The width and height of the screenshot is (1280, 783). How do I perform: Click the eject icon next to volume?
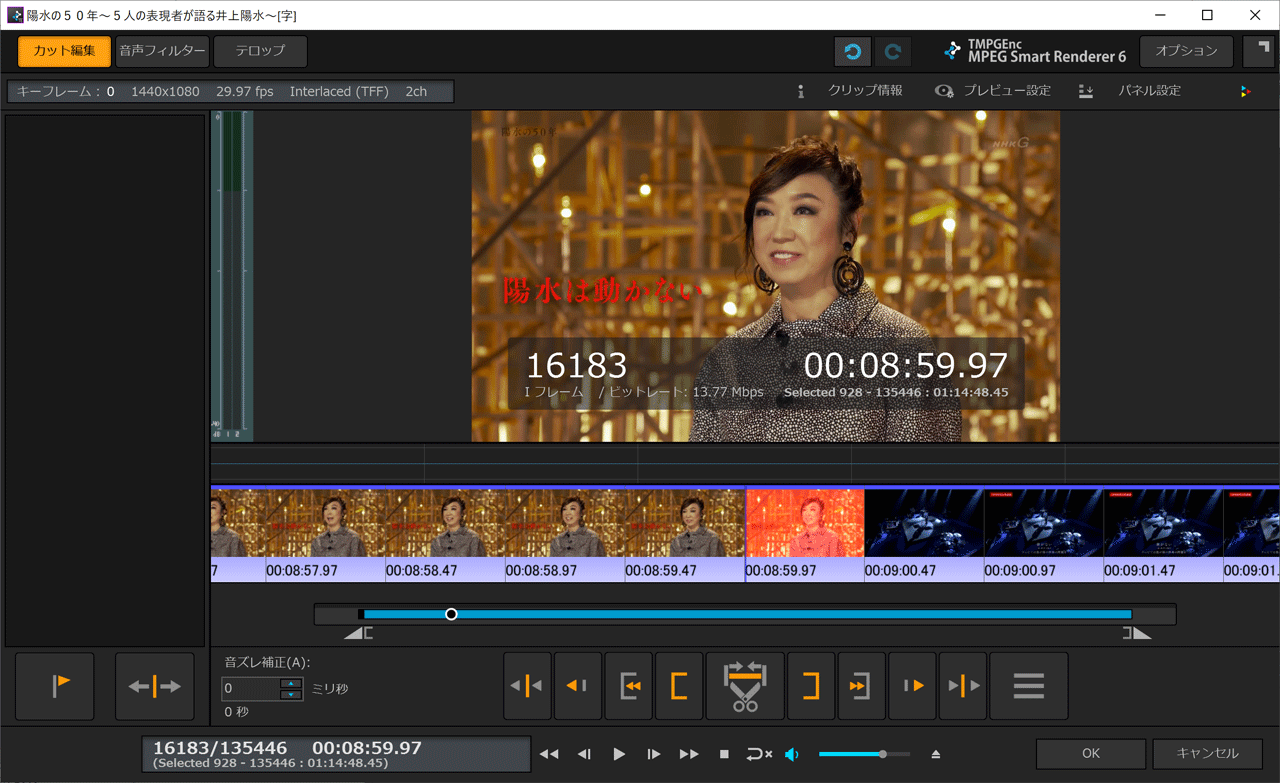936,754
